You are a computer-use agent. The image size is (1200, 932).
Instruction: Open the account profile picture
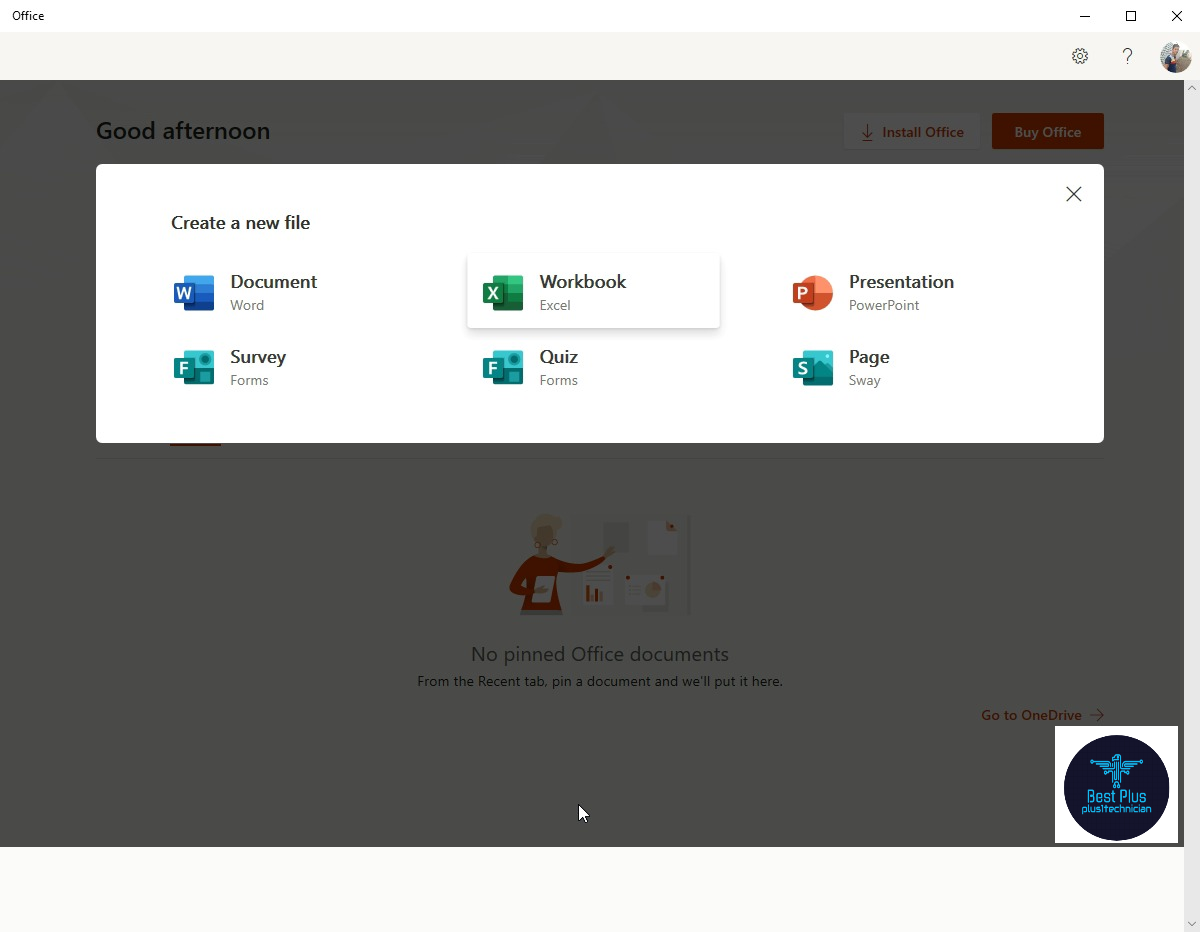(1175, 57)
